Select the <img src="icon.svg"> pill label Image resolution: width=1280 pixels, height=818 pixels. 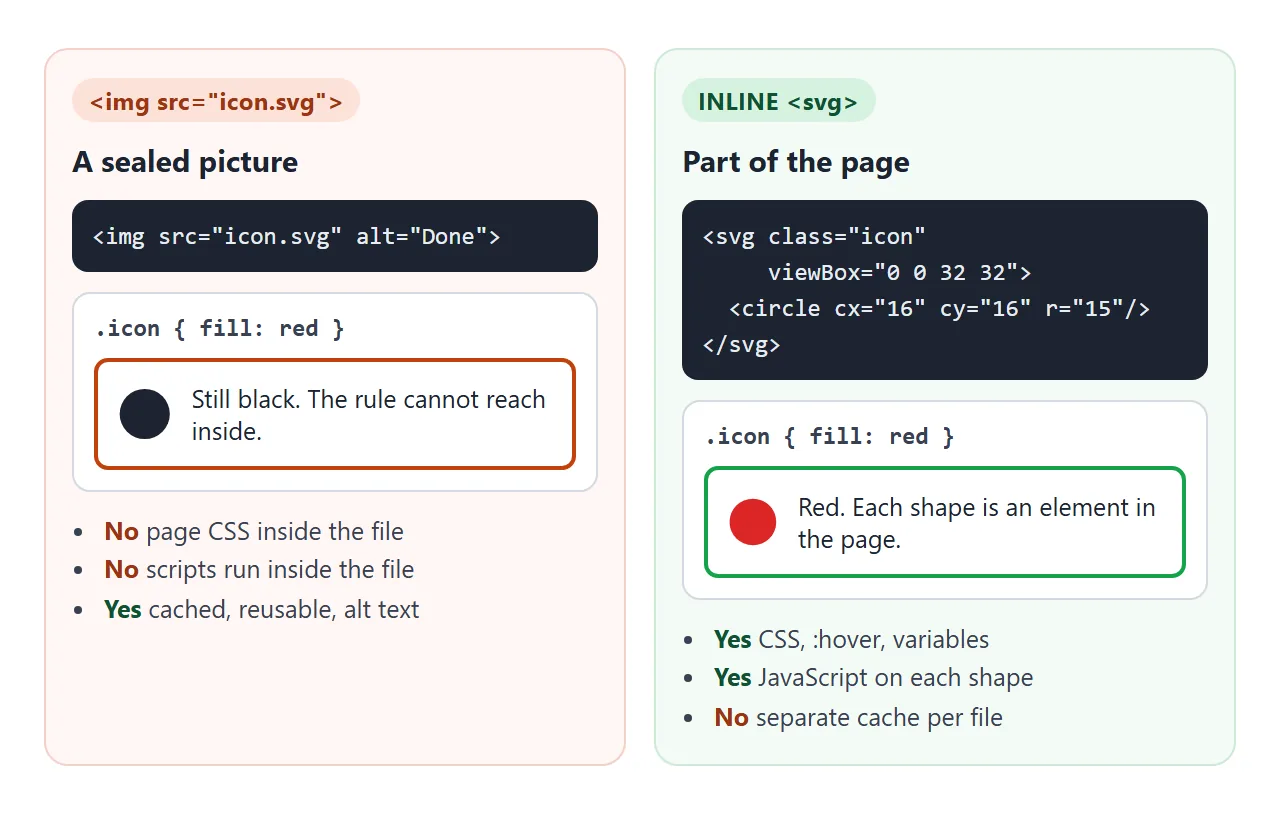point(216,101)
